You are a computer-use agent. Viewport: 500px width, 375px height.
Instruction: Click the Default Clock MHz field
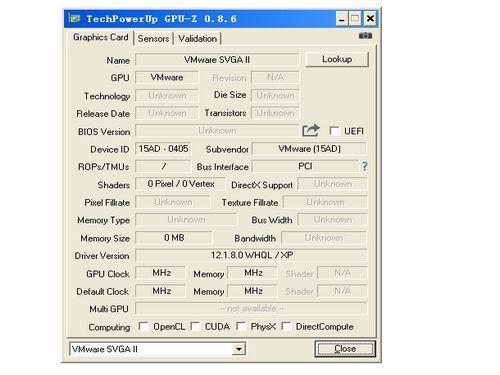click(160, 291)
